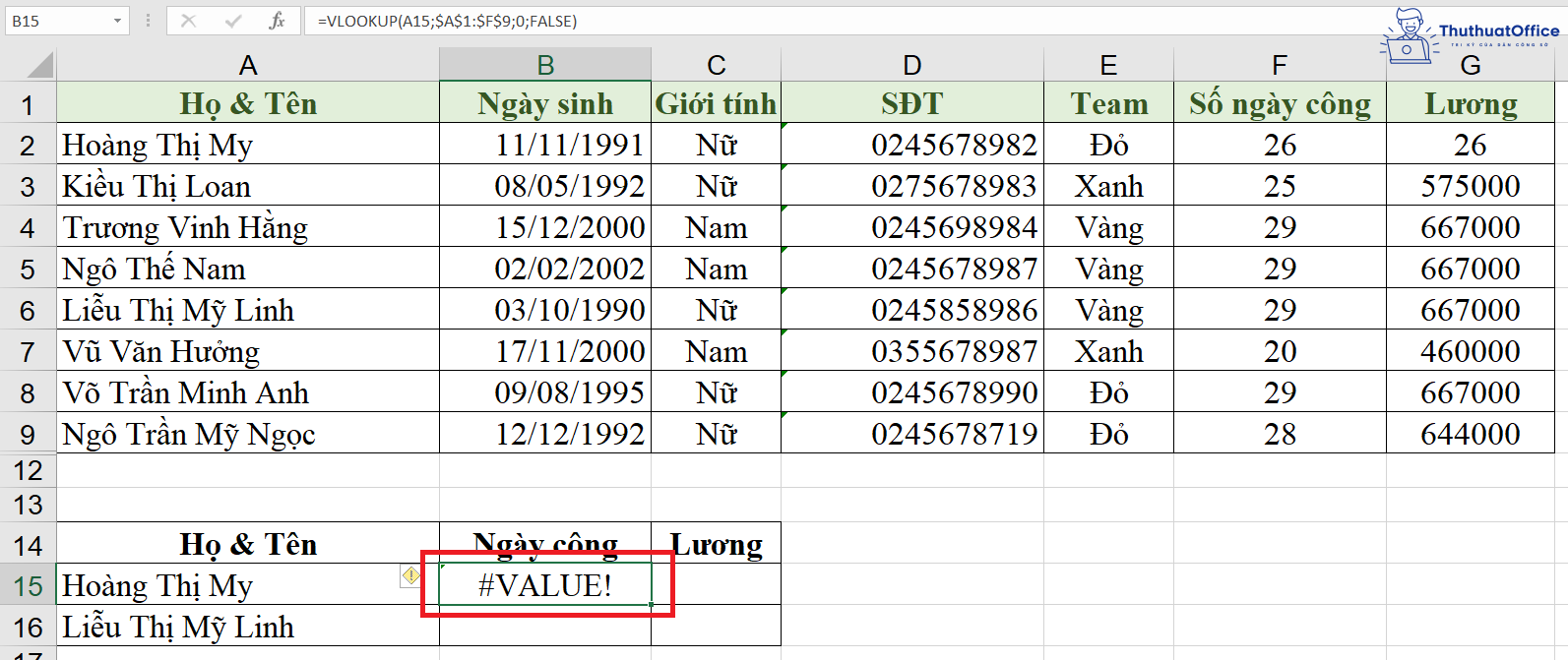The image size is (1568, 660).
Task: Click the 'Họ & Tên' header in row 14
Action: [x=248, y=544]
